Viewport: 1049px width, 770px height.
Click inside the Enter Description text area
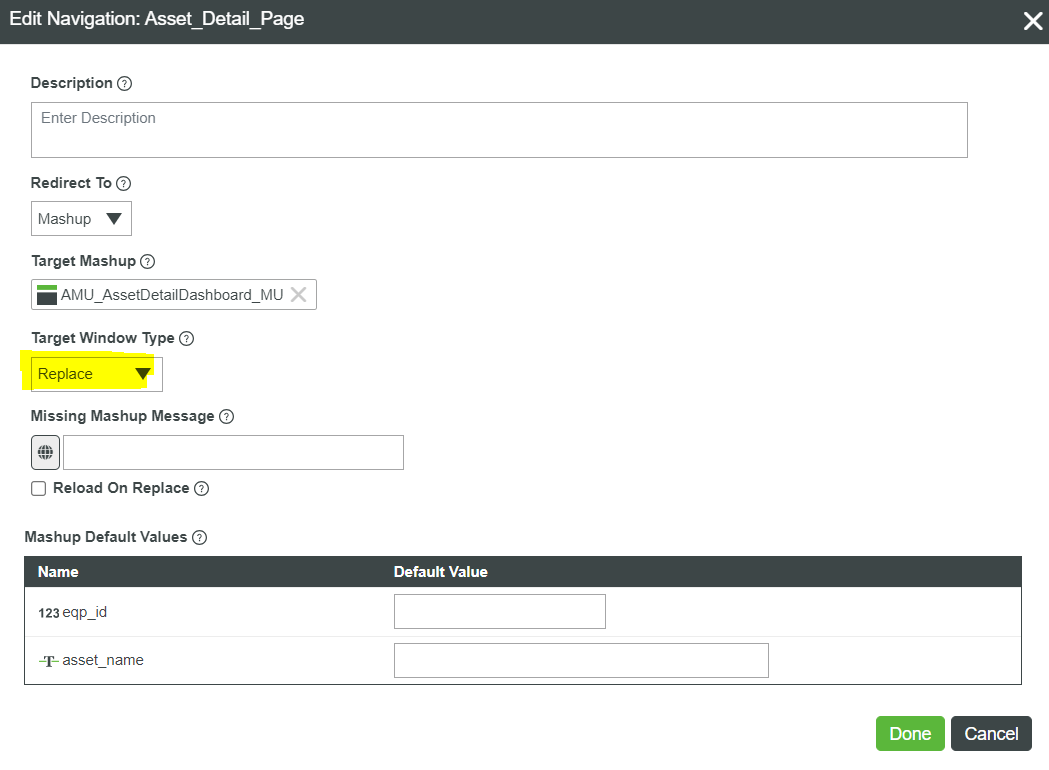[x=498, y=129]
